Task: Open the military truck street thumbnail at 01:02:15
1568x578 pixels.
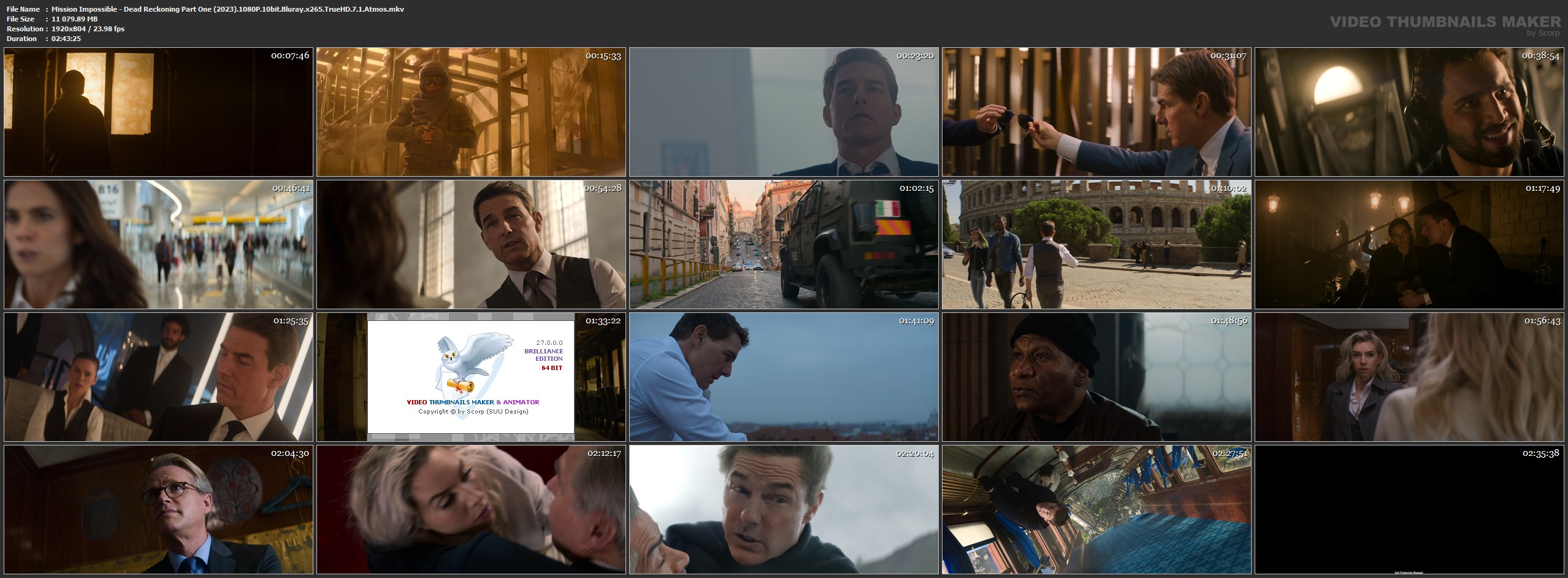Action: coord(784,244)
